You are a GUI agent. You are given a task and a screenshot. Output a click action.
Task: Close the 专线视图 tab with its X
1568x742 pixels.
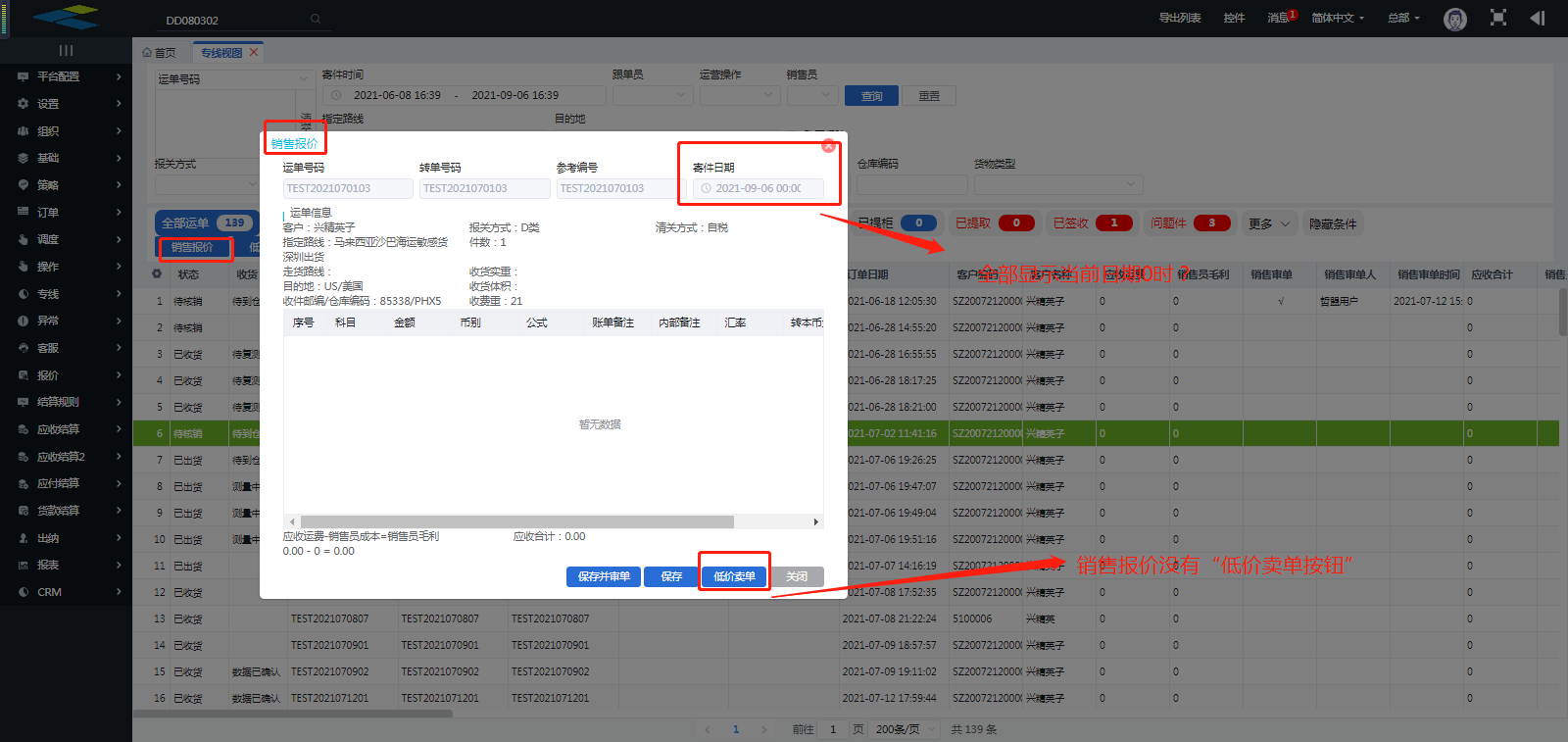[254, 53]
